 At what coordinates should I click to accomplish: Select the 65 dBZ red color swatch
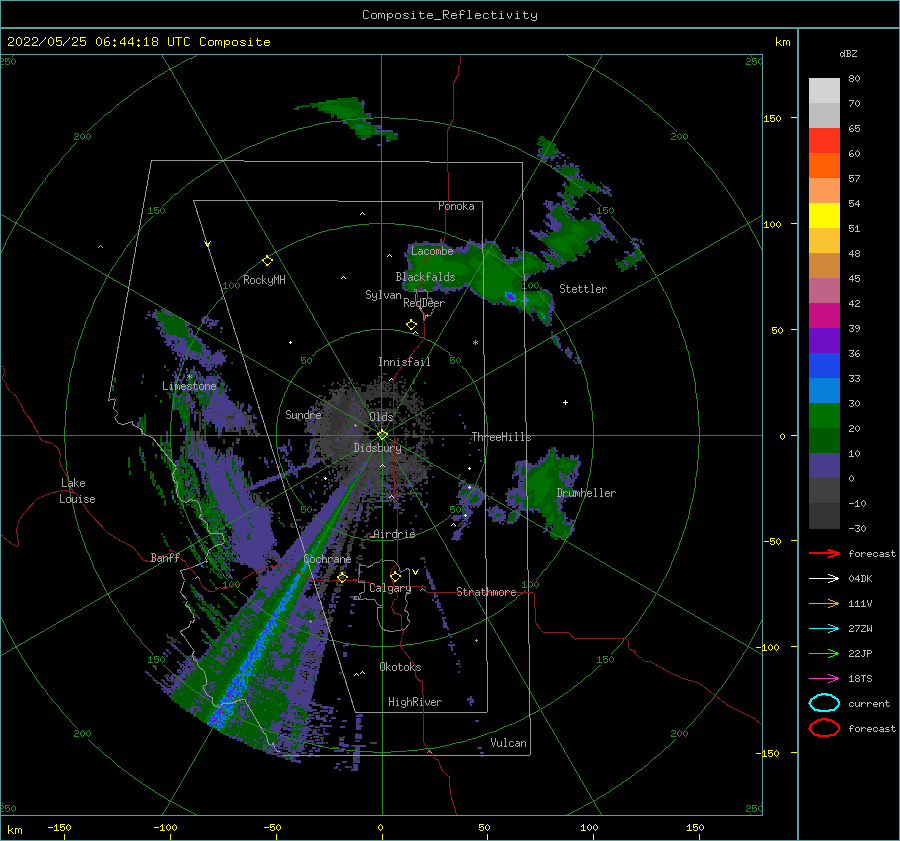pyautogui.click(x=824, y=141)
